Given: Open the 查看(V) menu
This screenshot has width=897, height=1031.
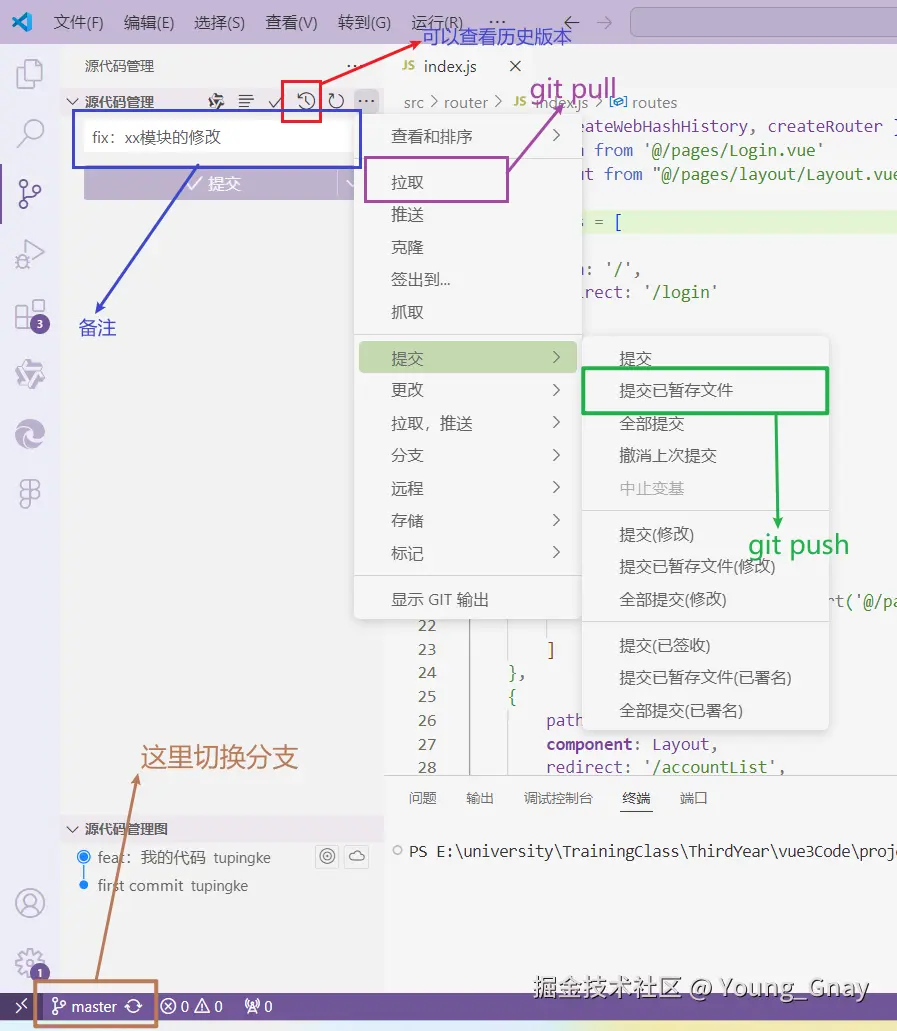Looking at the screenshot, I should click(291, 22).
